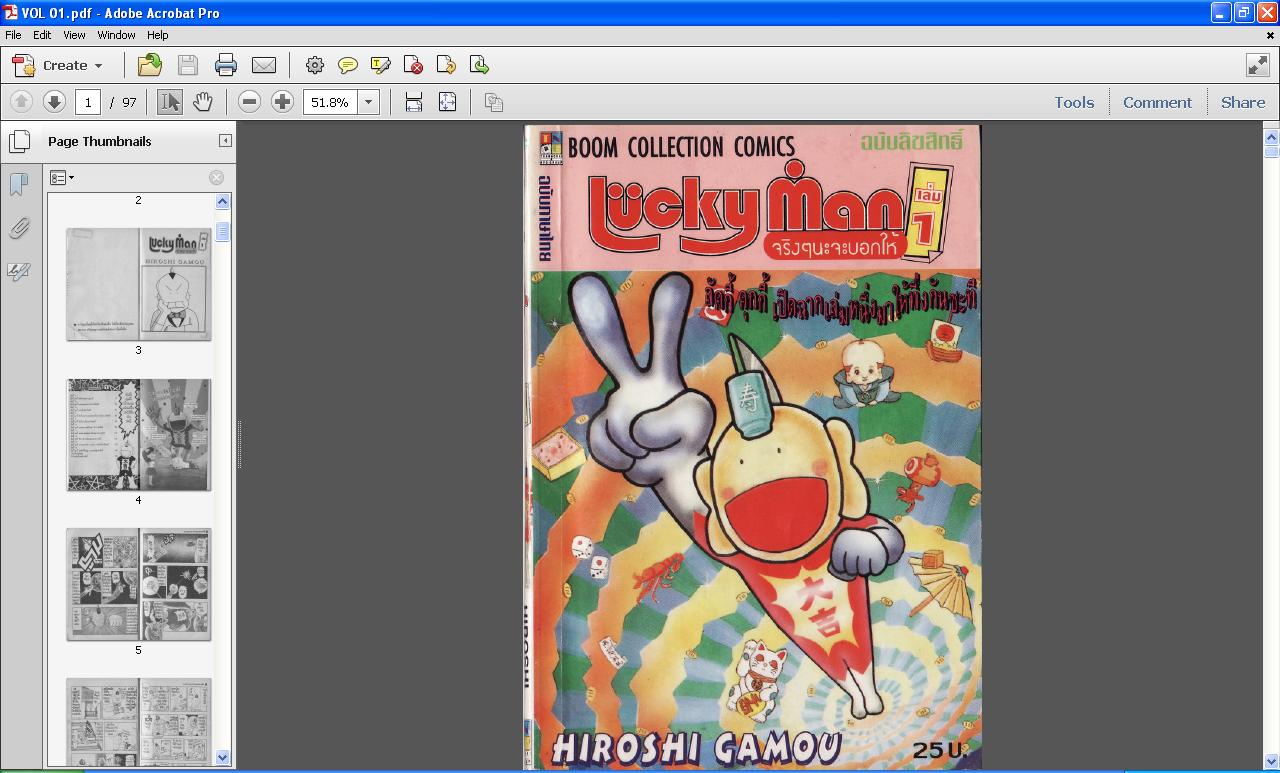Collapse the Page Thumbnails navigation pane
The image size is (1280, 773).
[x=225, y=141]
